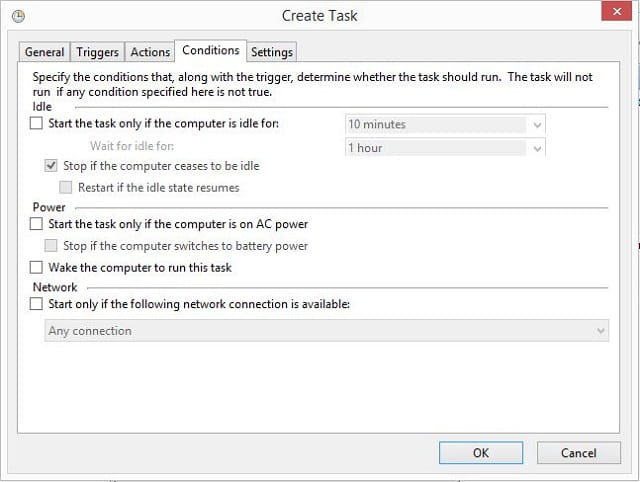Open the Settings tab
The height and width of the screenshot is (482, 640).
click(272, 52)
